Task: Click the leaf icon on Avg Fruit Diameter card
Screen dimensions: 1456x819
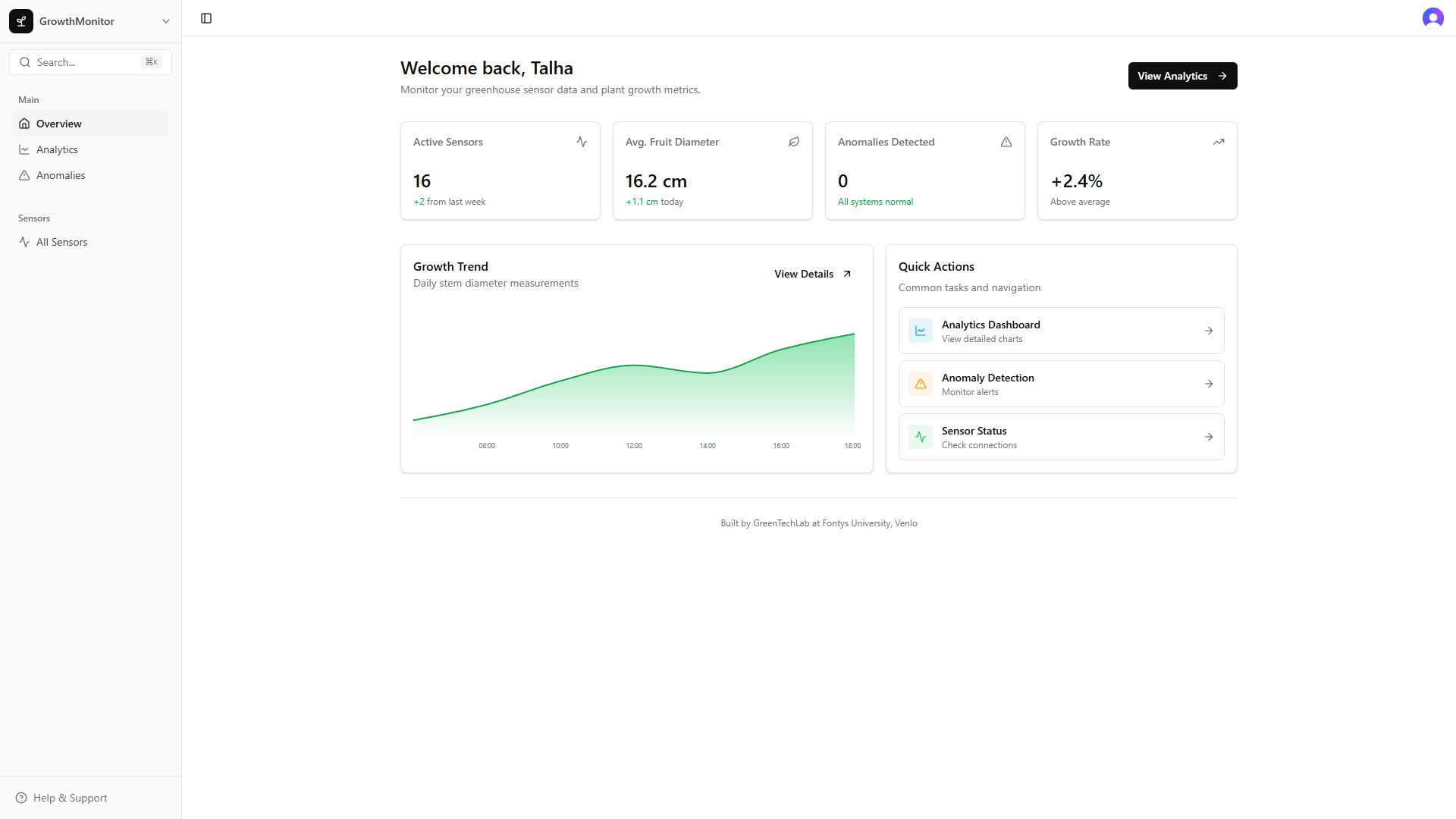Action: (793, 142)
